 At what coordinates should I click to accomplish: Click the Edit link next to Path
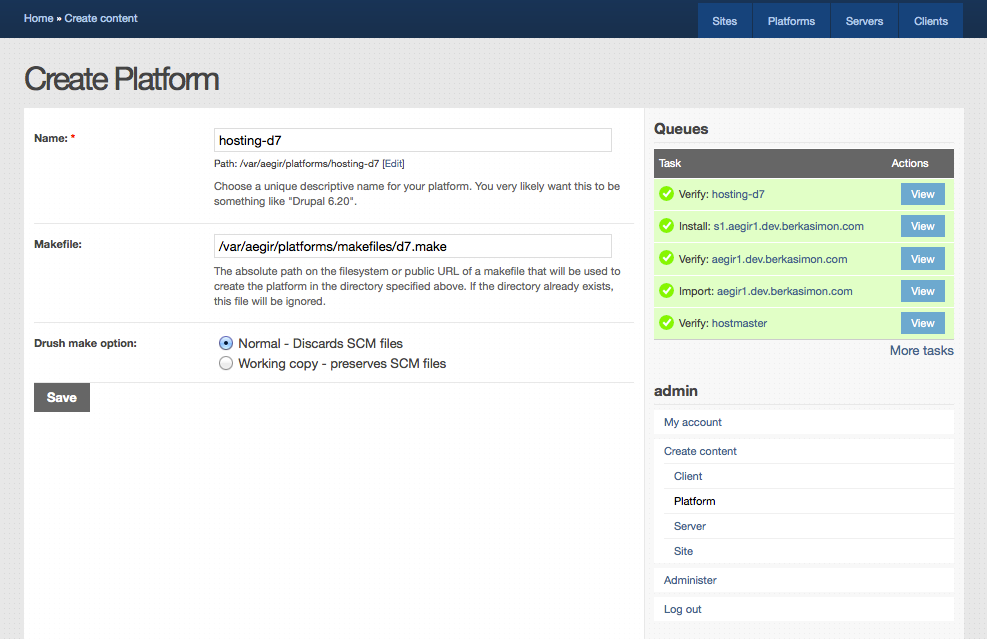(393, 164)
